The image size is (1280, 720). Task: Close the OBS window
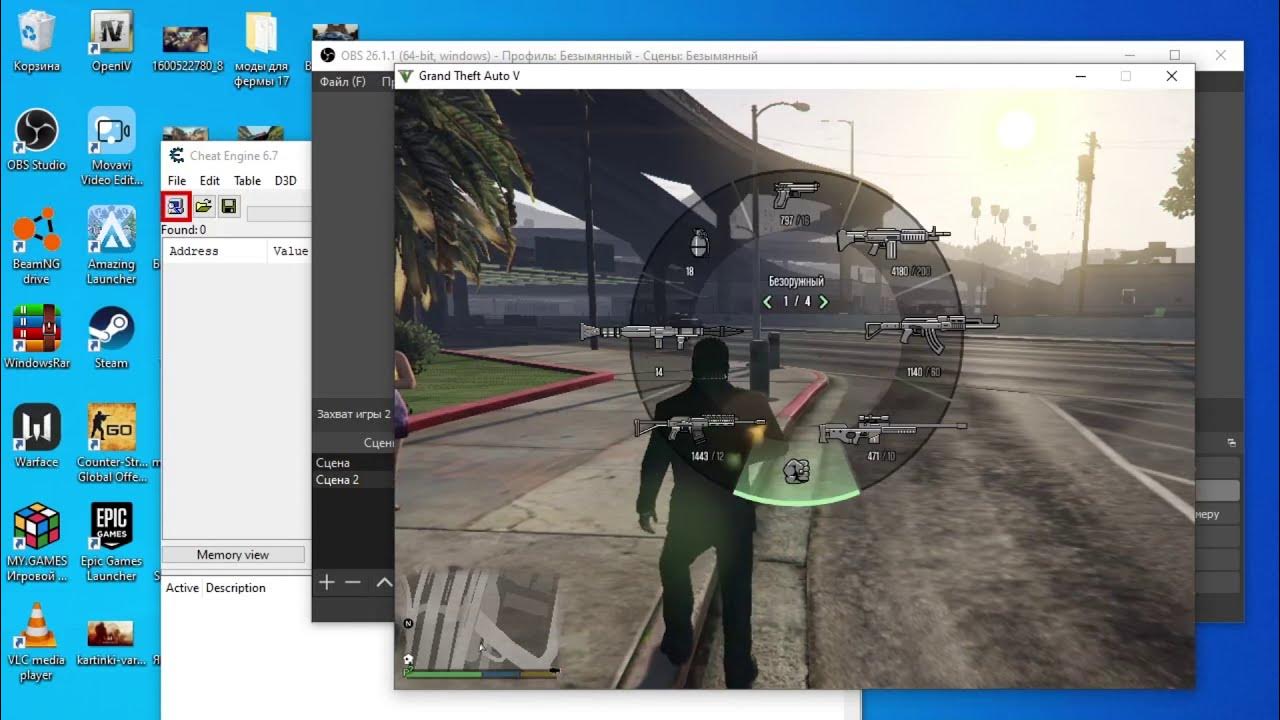coord(1221,56)
